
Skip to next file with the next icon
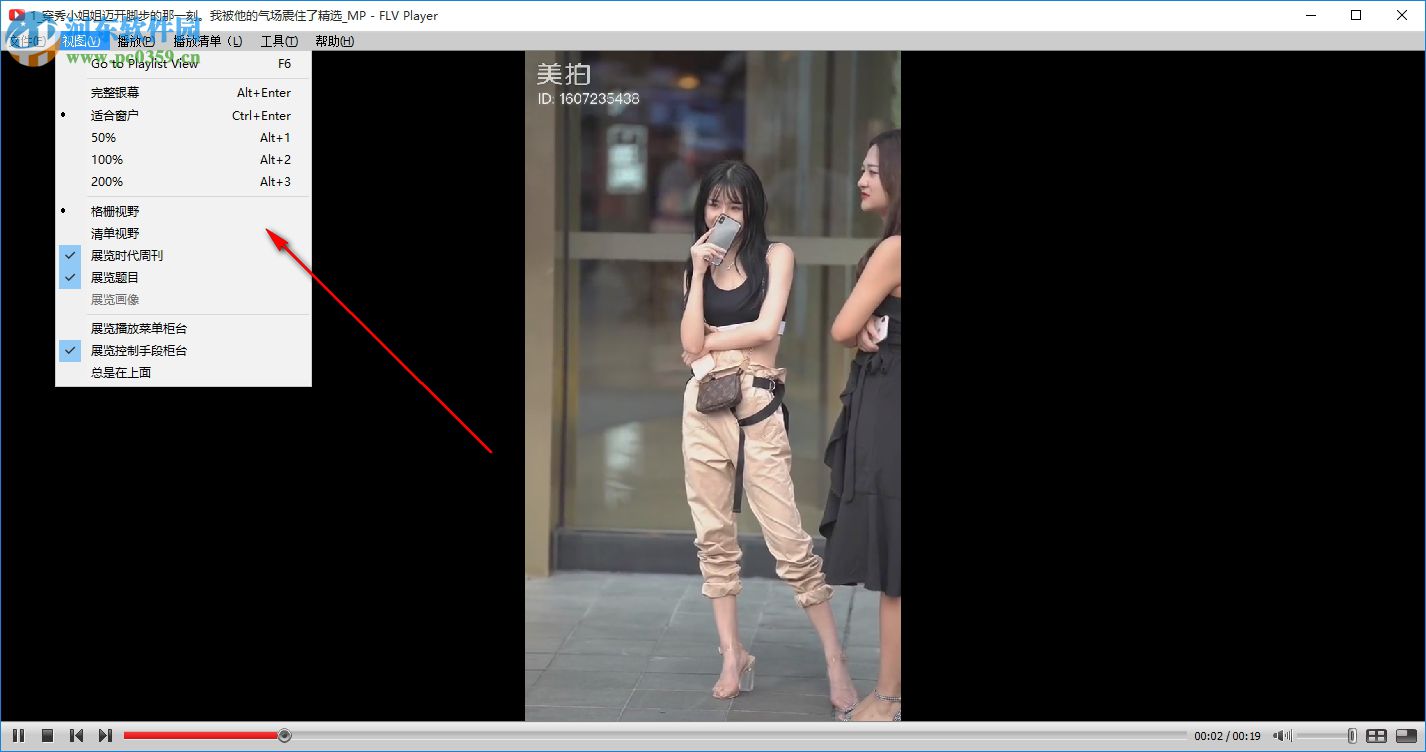(x=105, y=735)
